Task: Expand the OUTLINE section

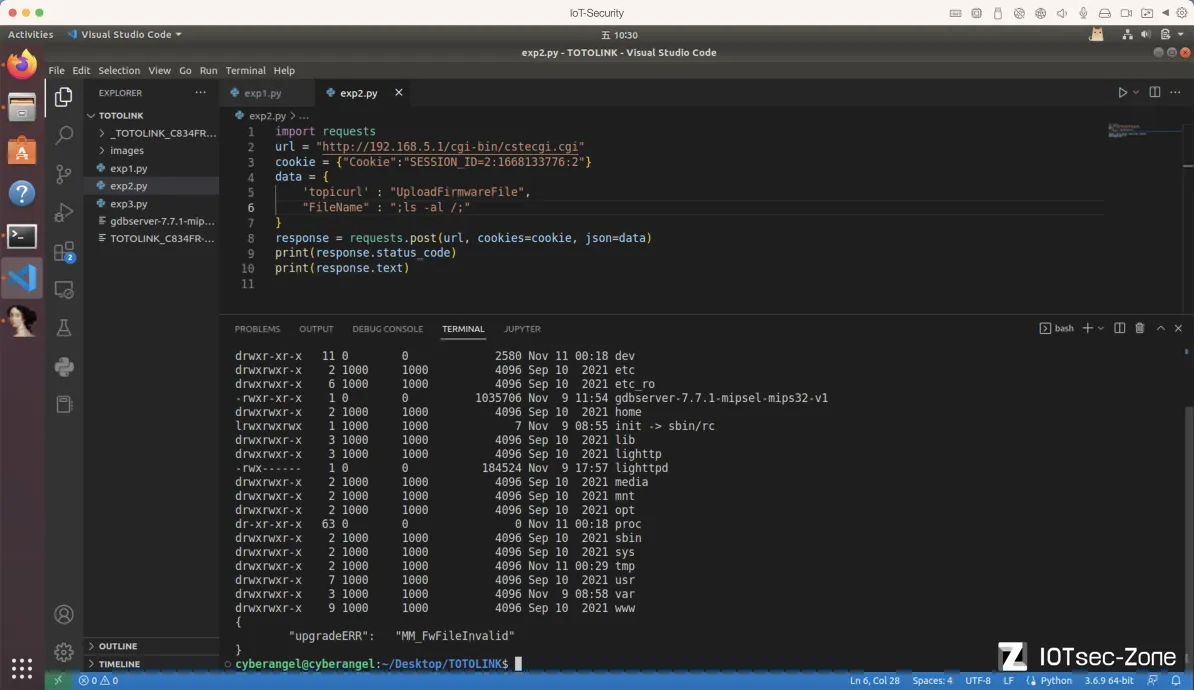Action: [x=152, y=646]
